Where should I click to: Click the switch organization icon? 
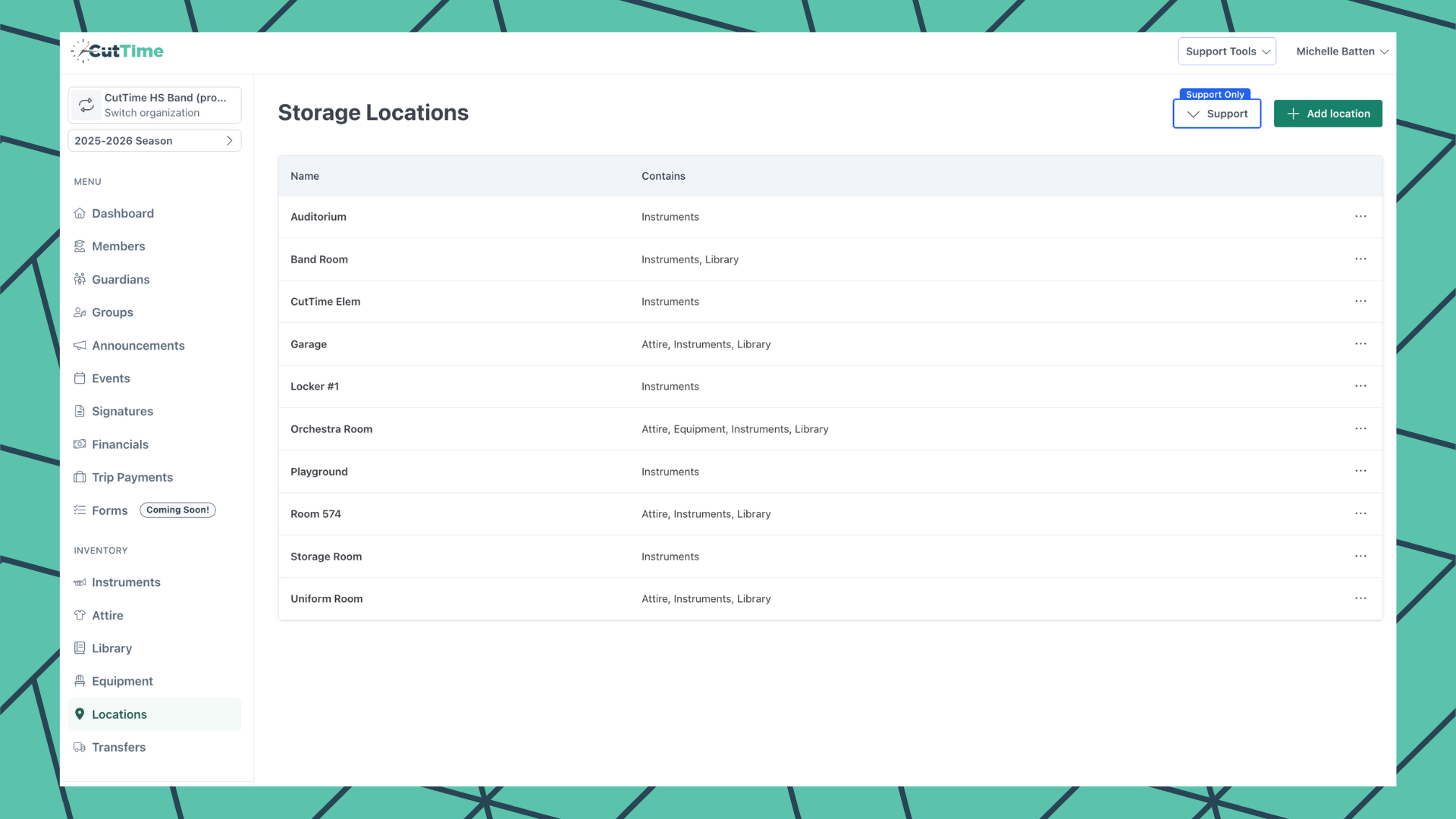point(86,105)
